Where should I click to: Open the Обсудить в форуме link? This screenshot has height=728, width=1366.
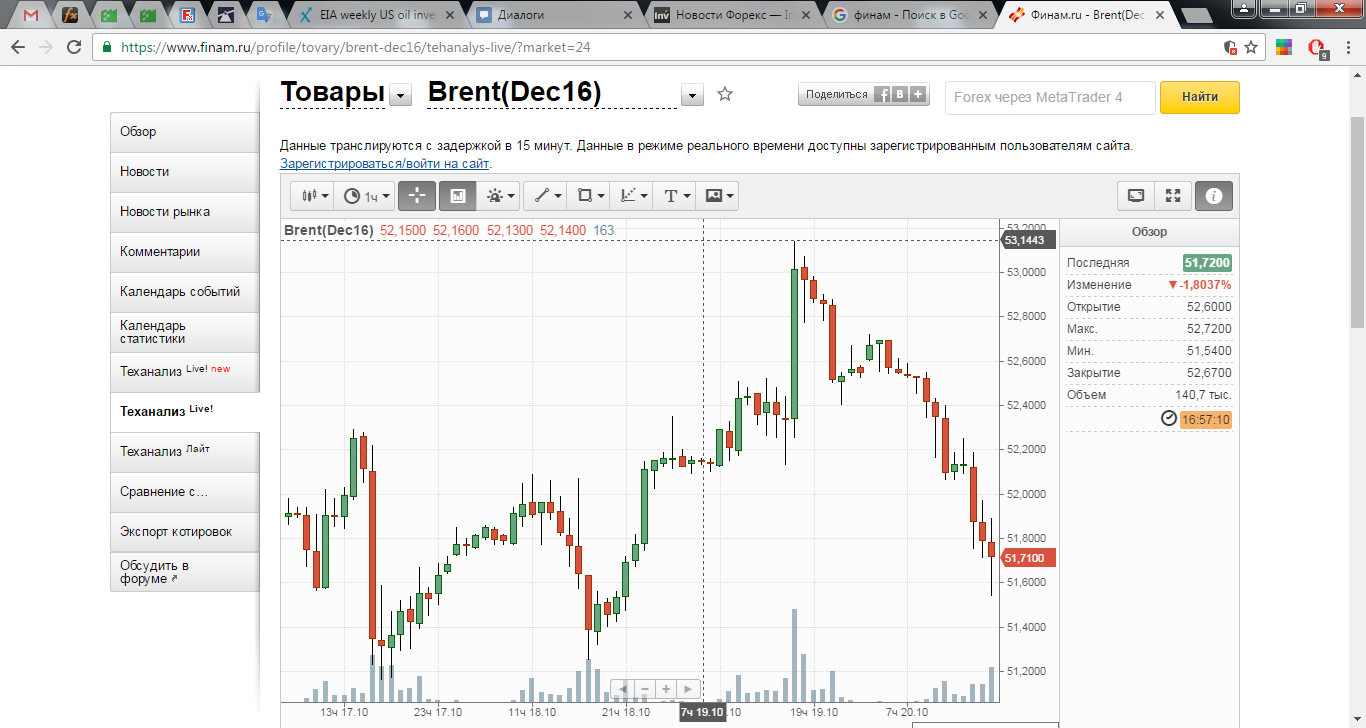click(x=185, y=572)
